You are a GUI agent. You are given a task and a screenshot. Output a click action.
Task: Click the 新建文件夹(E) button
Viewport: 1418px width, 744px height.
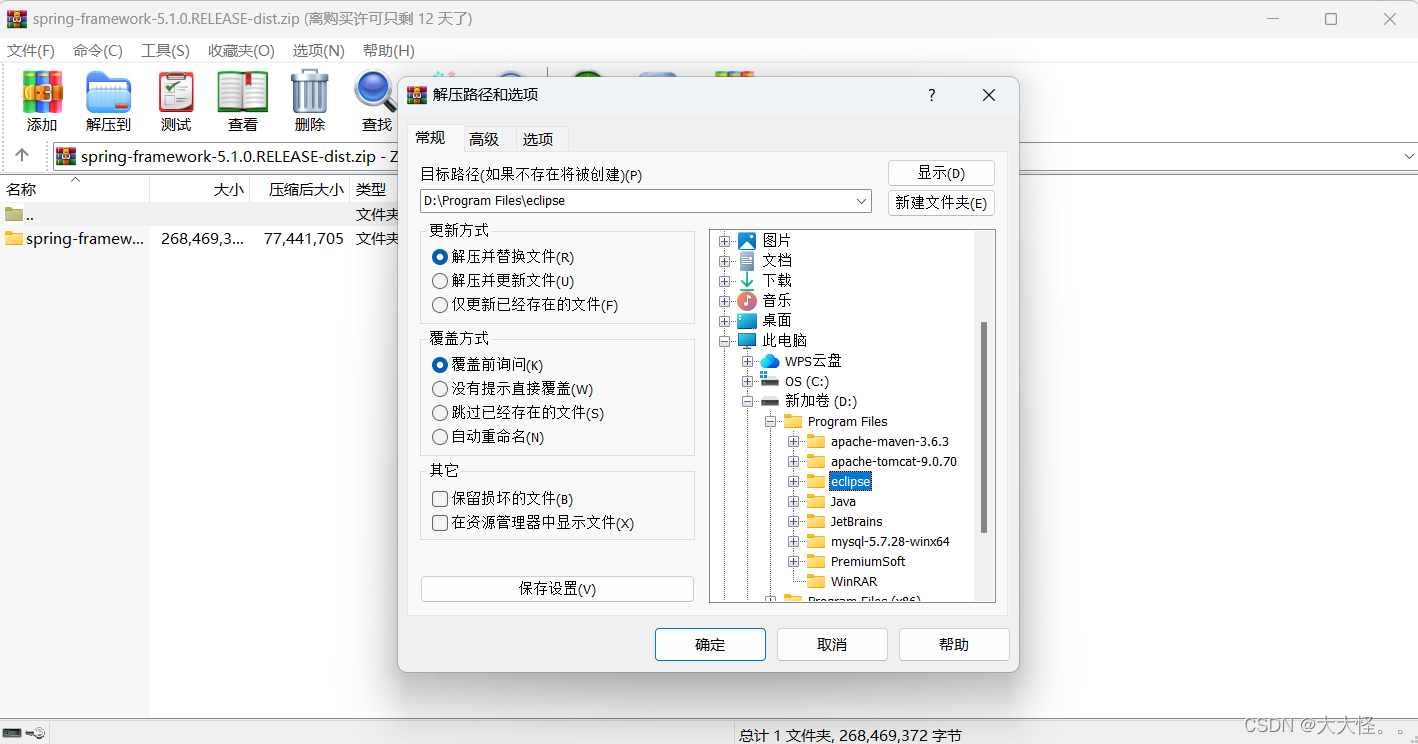click(941, 202)
